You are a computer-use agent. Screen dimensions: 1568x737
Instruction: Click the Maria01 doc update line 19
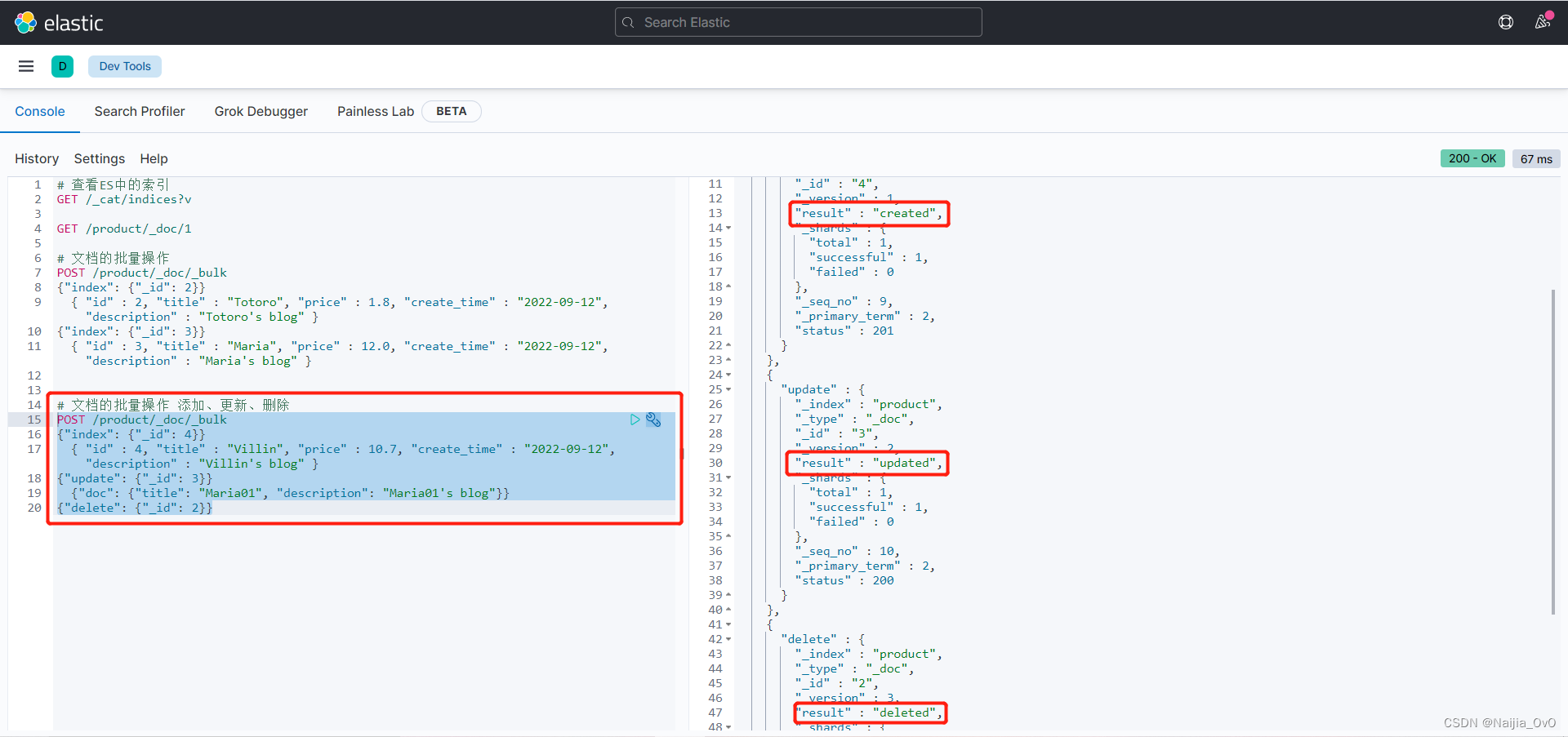[290, 493]
